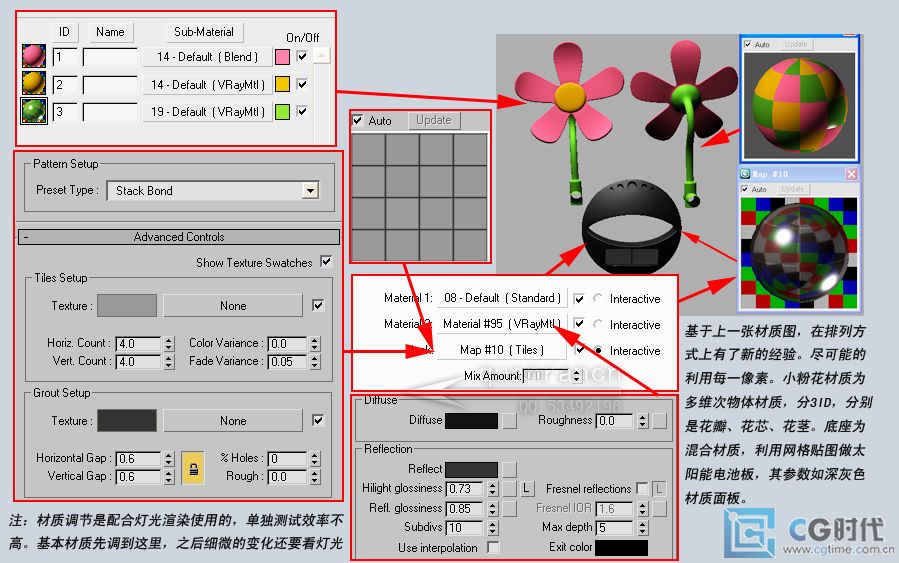Select Interactive radio for Material 2
Image resolution: width=899 pixels, height=563 pixels.
point(598,324)
